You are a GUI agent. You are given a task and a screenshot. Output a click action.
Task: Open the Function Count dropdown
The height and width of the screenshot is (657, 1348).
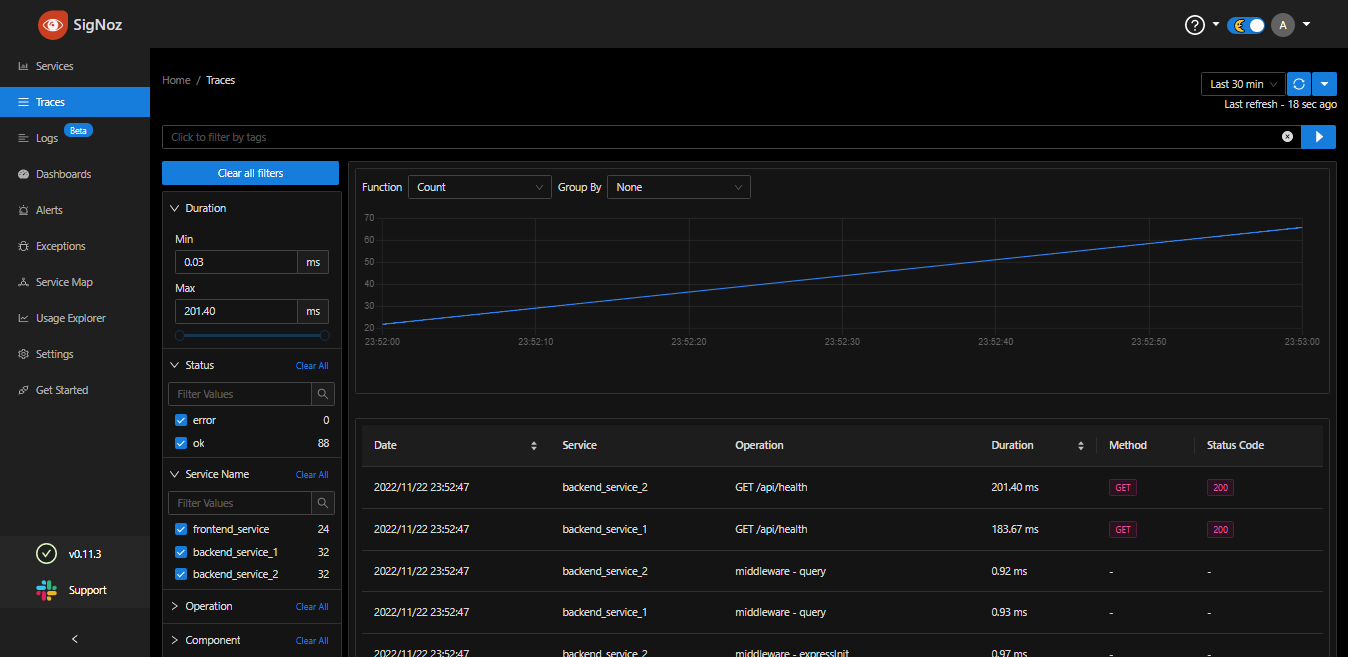click(x=479, y=187)
